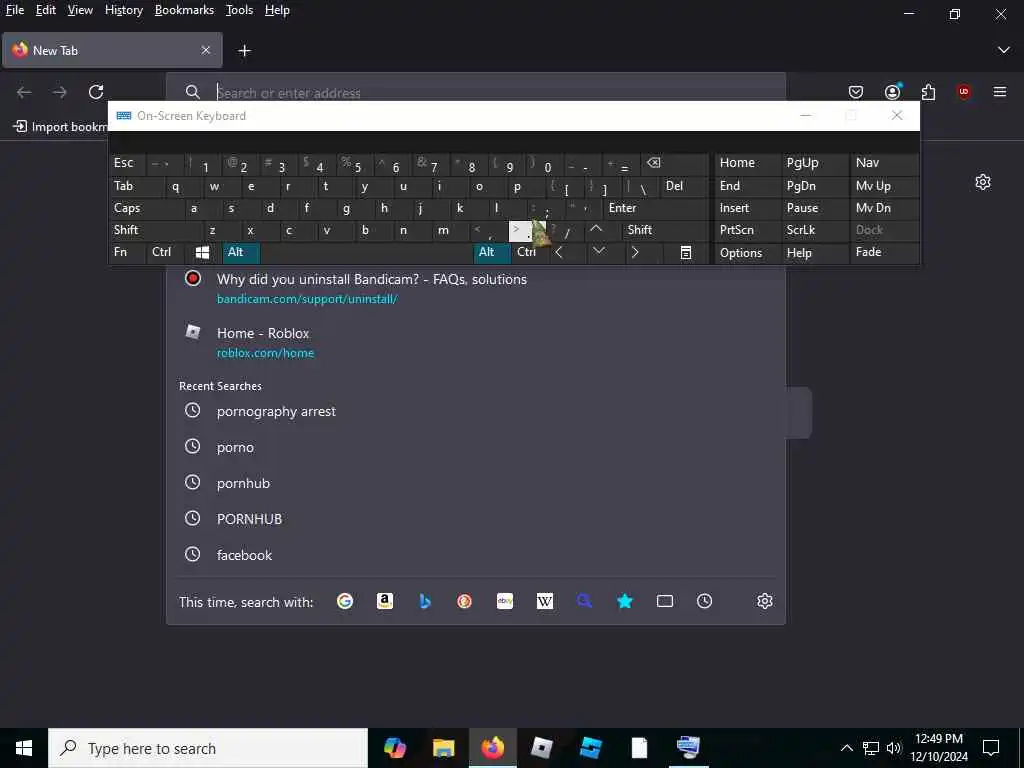Viewport: 1024px width, 768px height.
Task: Search with Wikipedia this time
Action: [545, 601]
